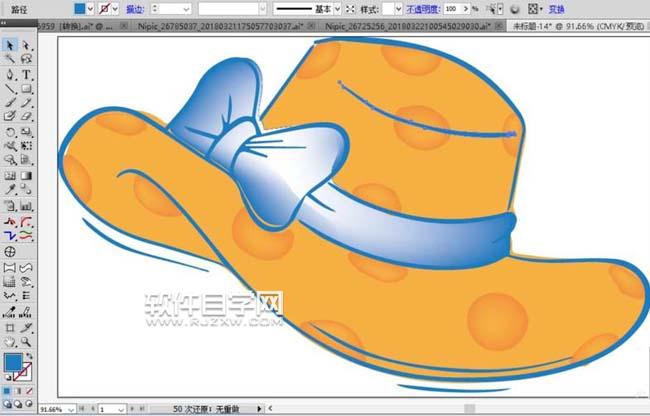This screenshot has height=416, width=650.
Task: Click the opacity value field showing 100
Action: (452, 9)
